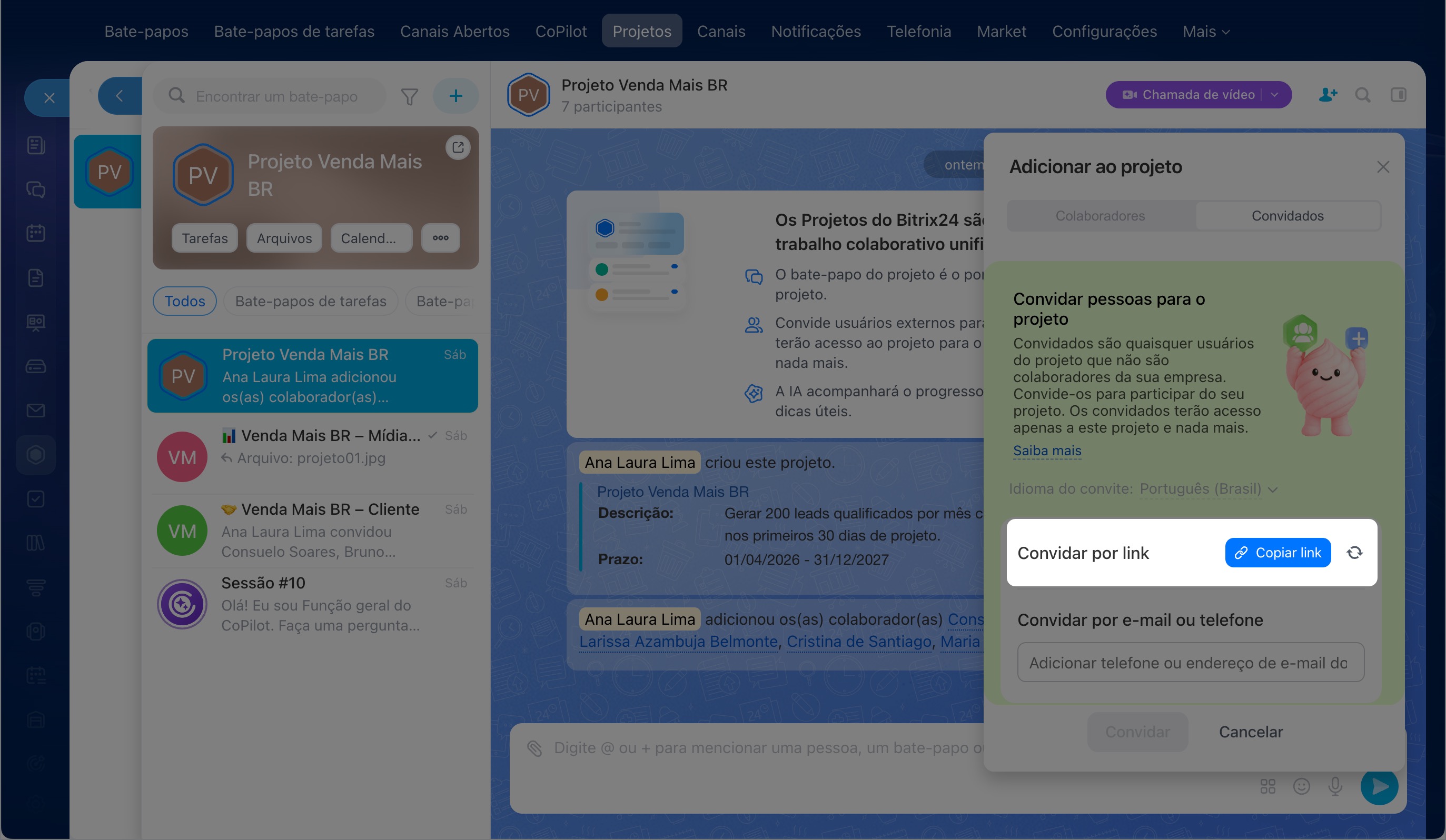Open the chat list filter icon
The height and width of the screenshot is (840, 1446).
click(x=409, y=96)
